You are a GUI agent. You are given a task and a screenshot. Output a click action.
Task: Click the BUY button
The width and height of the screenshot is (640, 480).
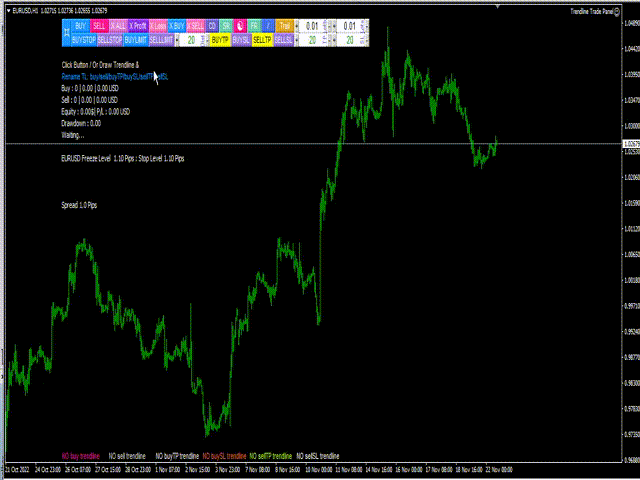(80, 26)
